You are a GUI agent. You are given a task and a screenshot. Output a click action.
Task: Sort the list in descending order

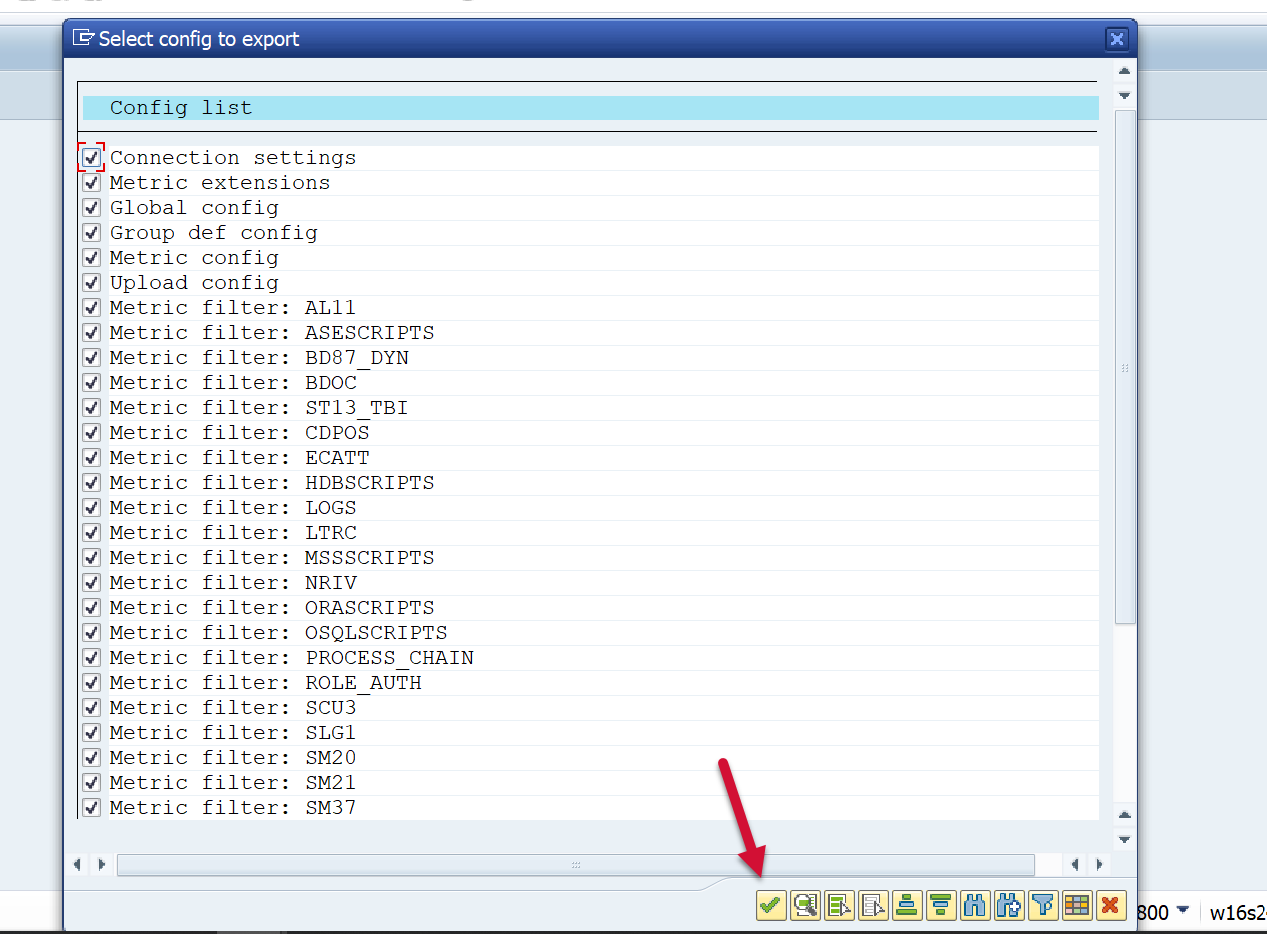pyautogui.click(x=941, y=905)
